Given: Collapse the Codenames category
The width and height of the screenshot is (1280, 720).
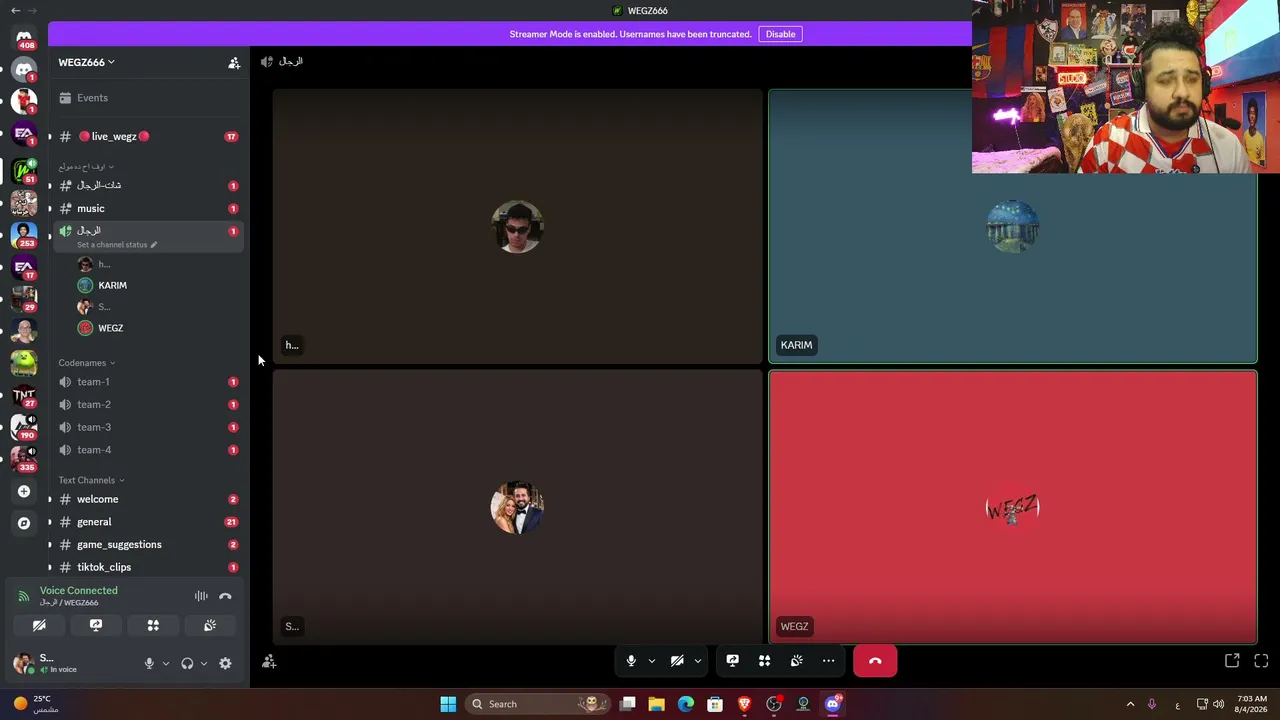Looking at the screenshot, I should pyautogui.click(x=86, y=363).
